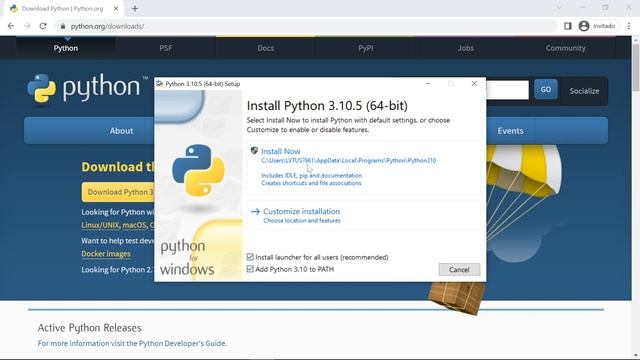Click the 'Choose location and features' text
The width and height of the screenshot is (640, 360).
(x=302, y=220)
